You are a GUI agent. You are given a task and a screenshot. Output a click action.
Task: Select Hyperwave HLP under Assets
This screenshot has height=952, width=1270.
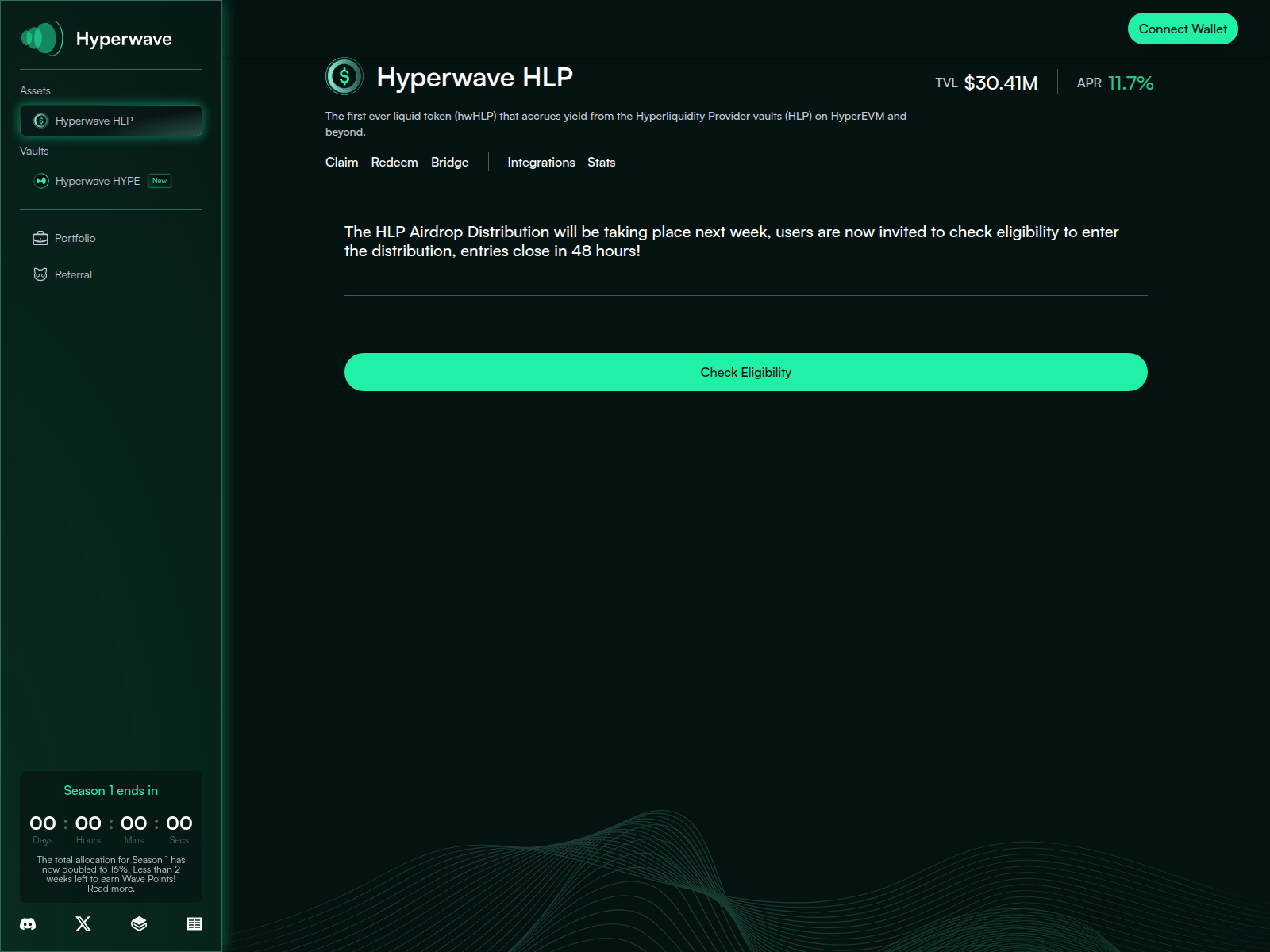pyautogui.click(x=111, y=121)
